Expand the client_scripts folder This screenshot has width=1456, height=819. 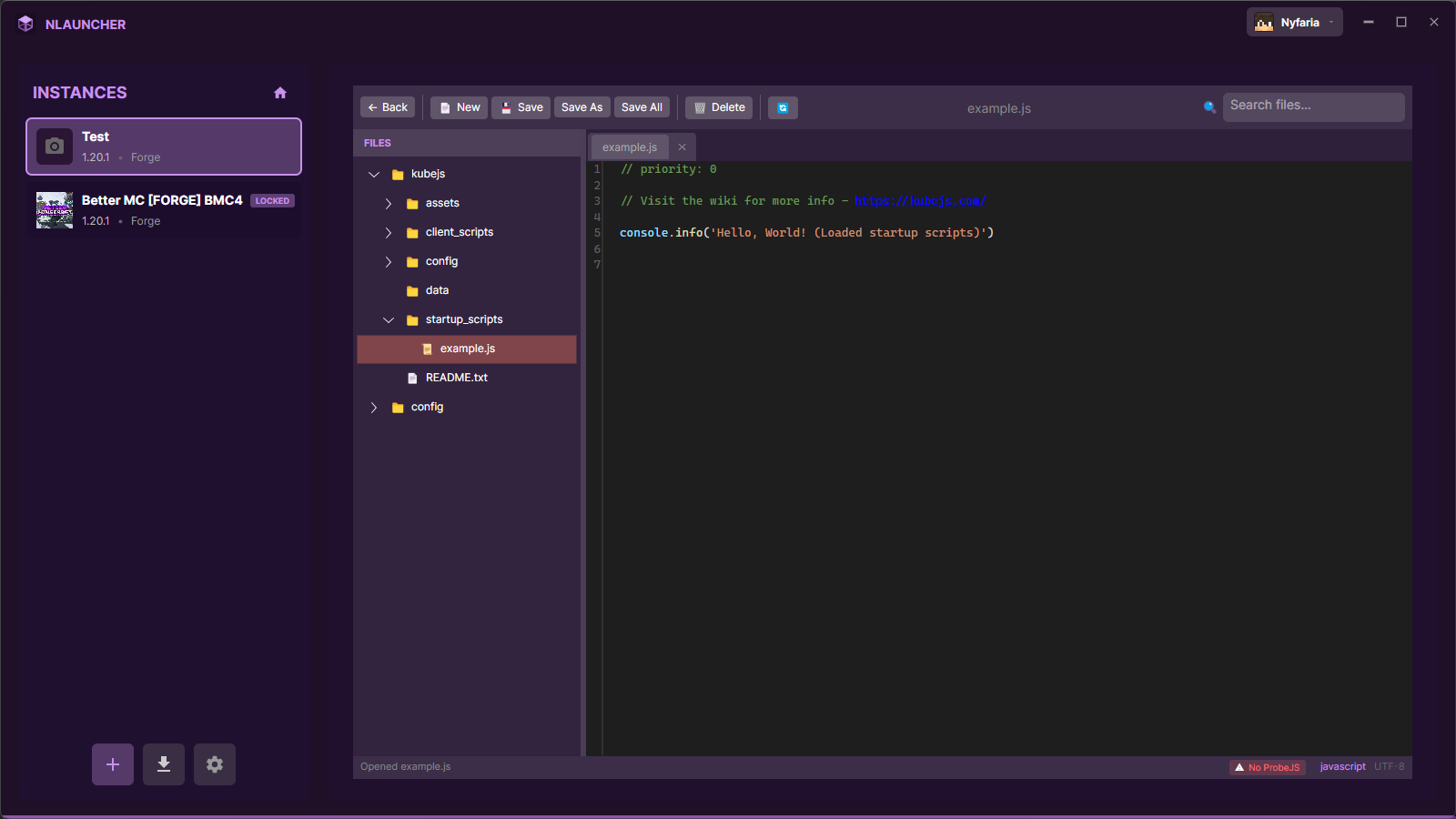[x=389, y=232]
